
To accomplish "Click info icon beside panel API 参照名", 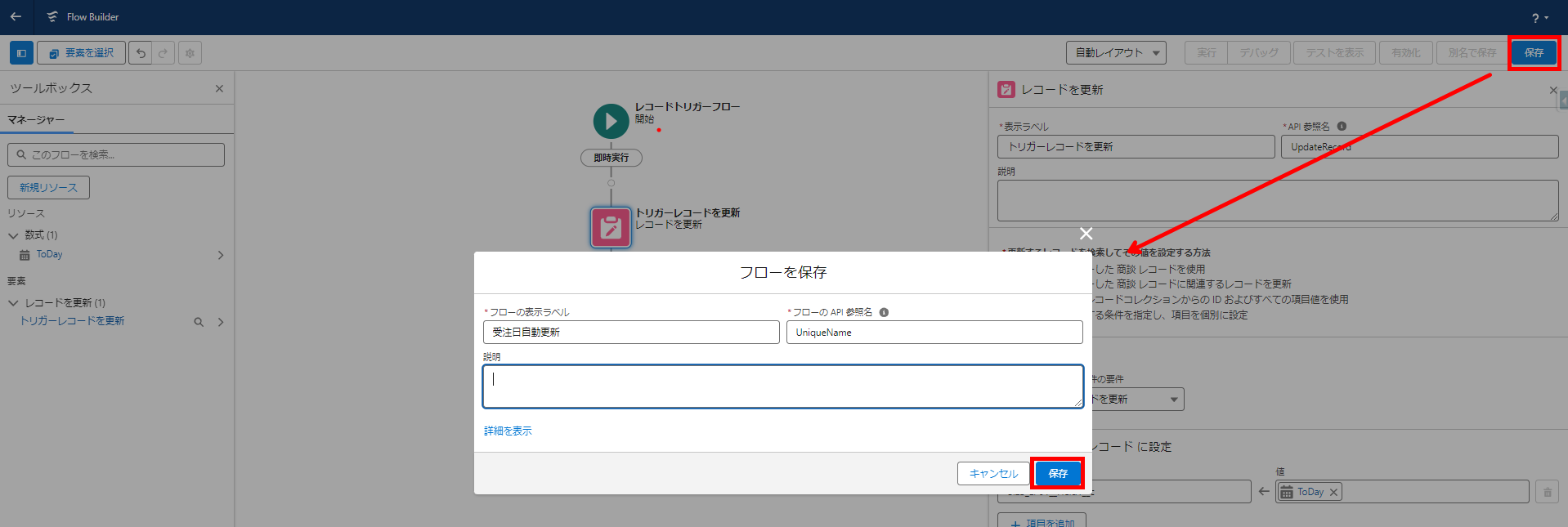I will tap(1342, 127).
